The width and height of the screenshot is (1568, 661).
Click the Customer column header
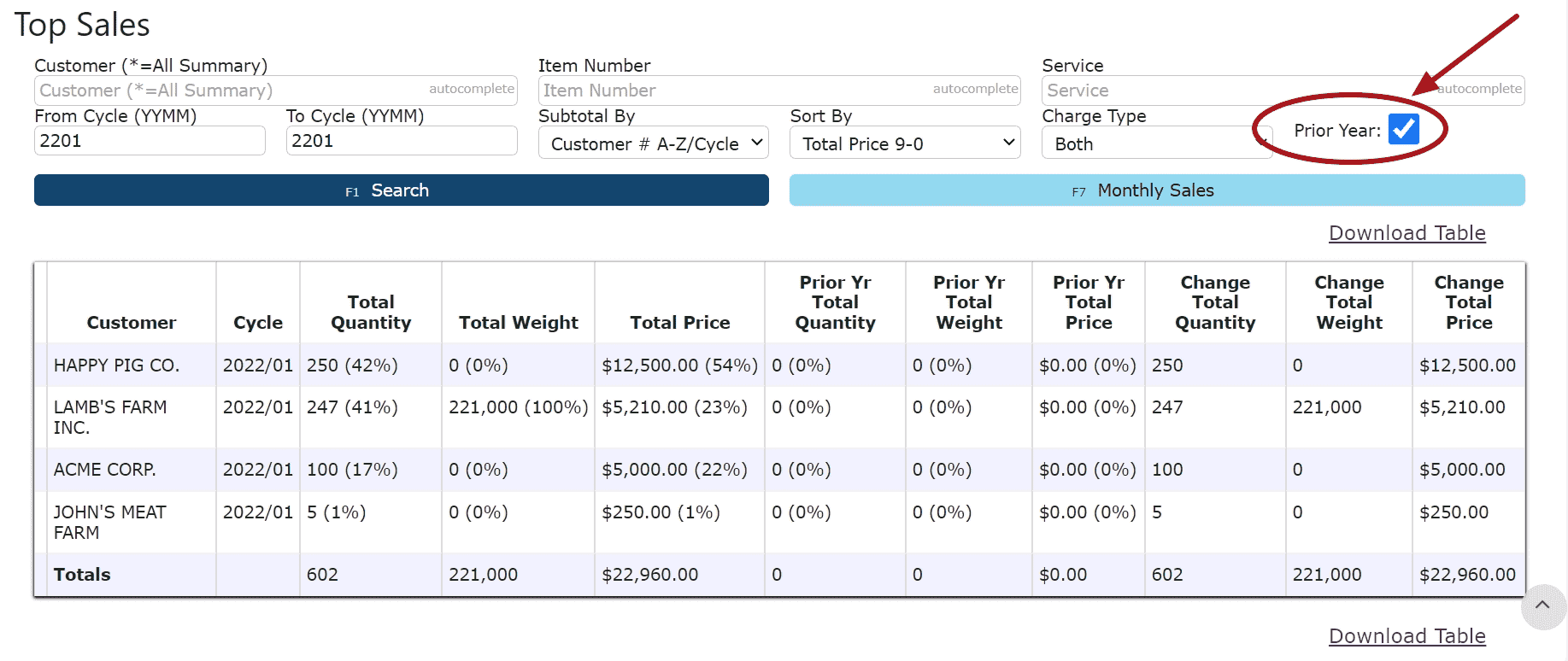click(x=132, y=323)
